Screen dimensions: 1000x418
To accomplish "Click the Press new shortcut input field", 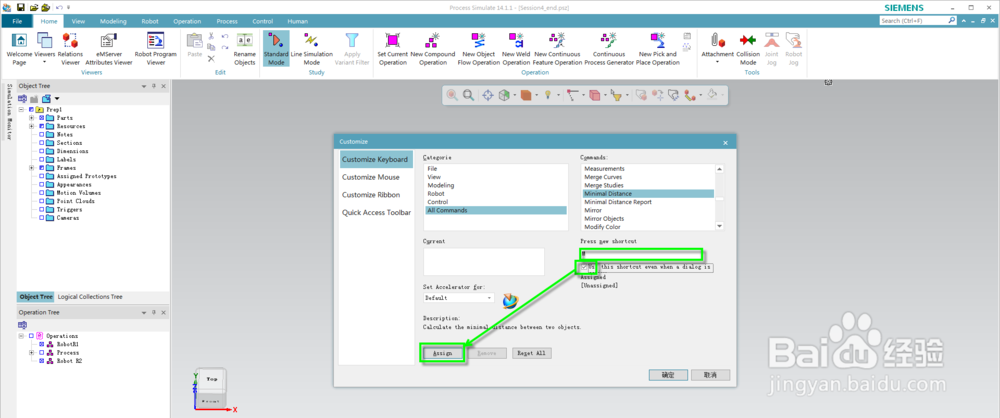I will click(x=641, y=255).
